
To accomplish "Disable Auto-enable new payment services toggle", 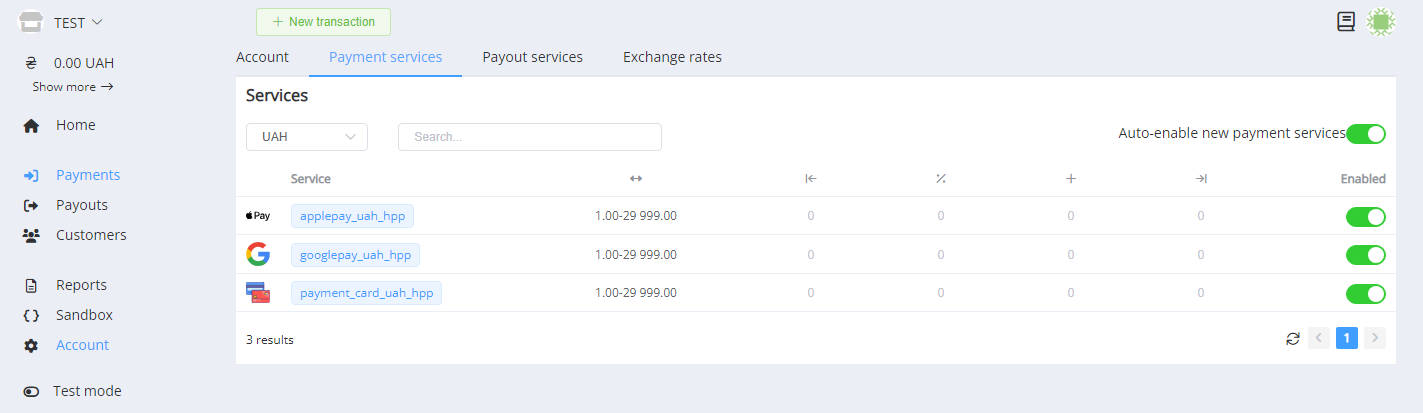I will (x=1365, y=134).
